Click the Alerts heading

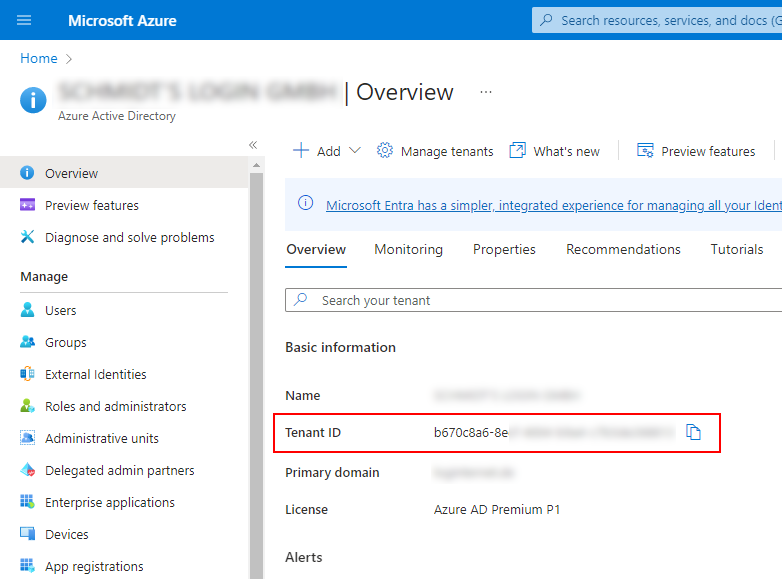(304, 557)
